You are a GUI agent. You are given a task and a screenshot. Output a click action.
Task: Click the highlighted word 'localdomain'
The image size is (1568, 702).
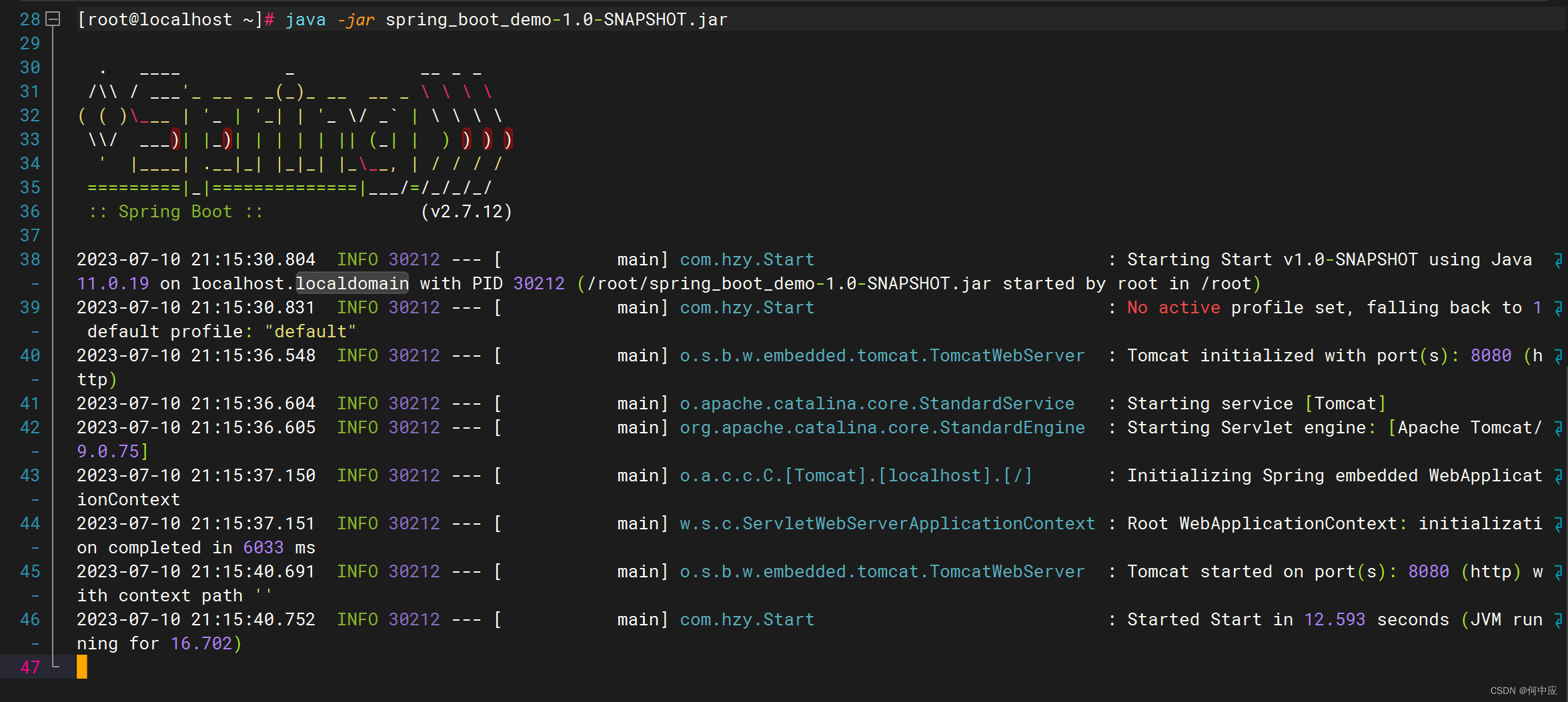352,283
